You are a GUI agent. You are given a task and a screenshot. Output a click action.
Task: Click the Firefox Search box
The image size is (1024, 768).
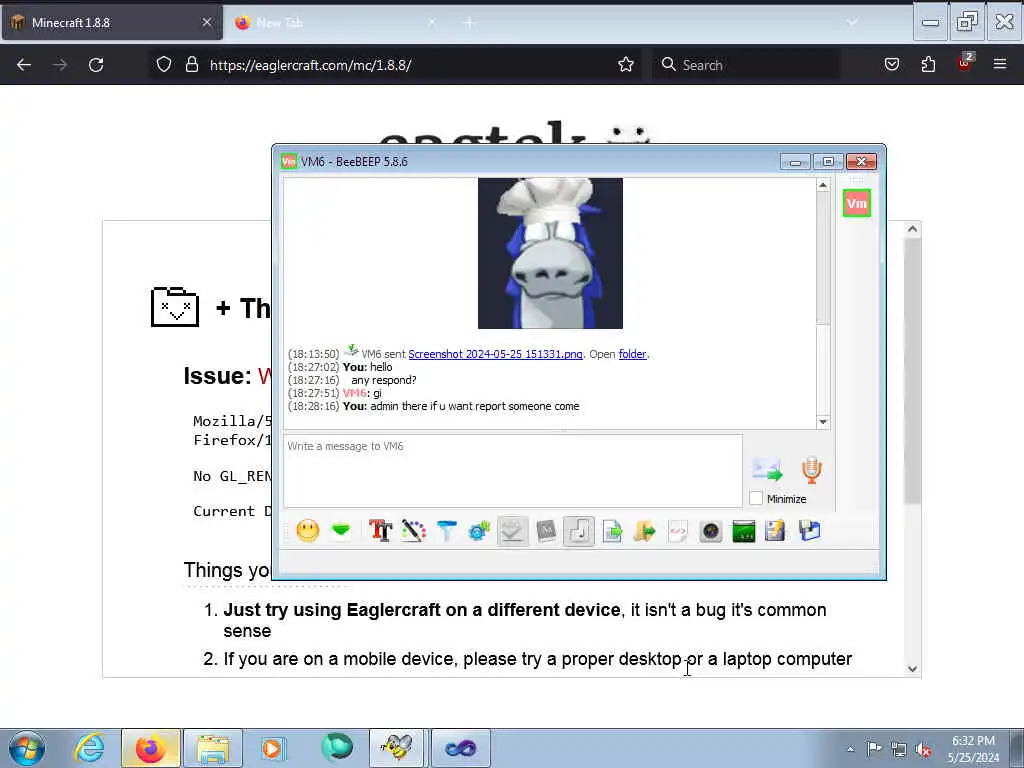click(x=746, y=65)
